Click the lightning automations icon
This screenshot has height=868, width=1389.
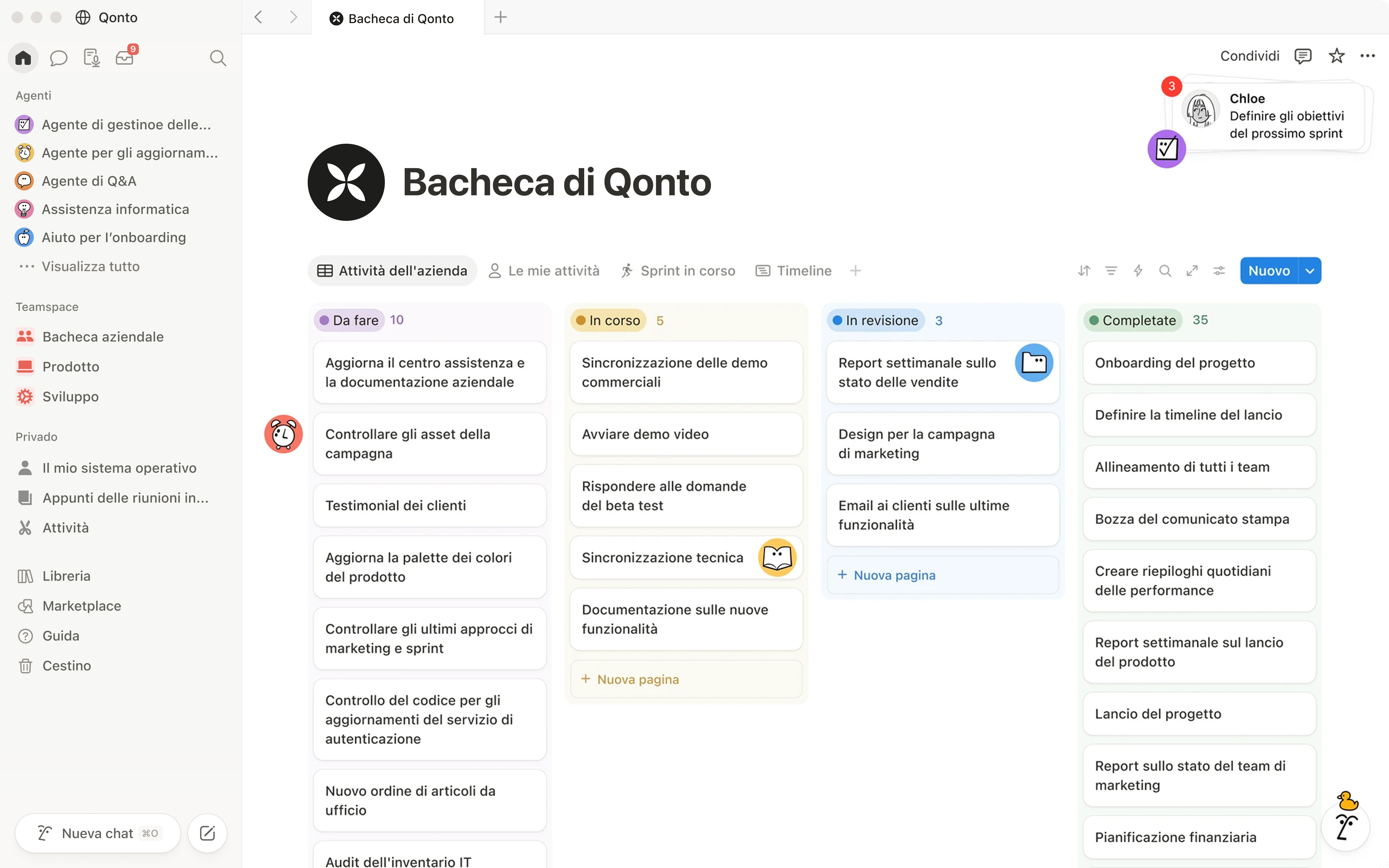pyautogui.click(x=1138, y=271)
